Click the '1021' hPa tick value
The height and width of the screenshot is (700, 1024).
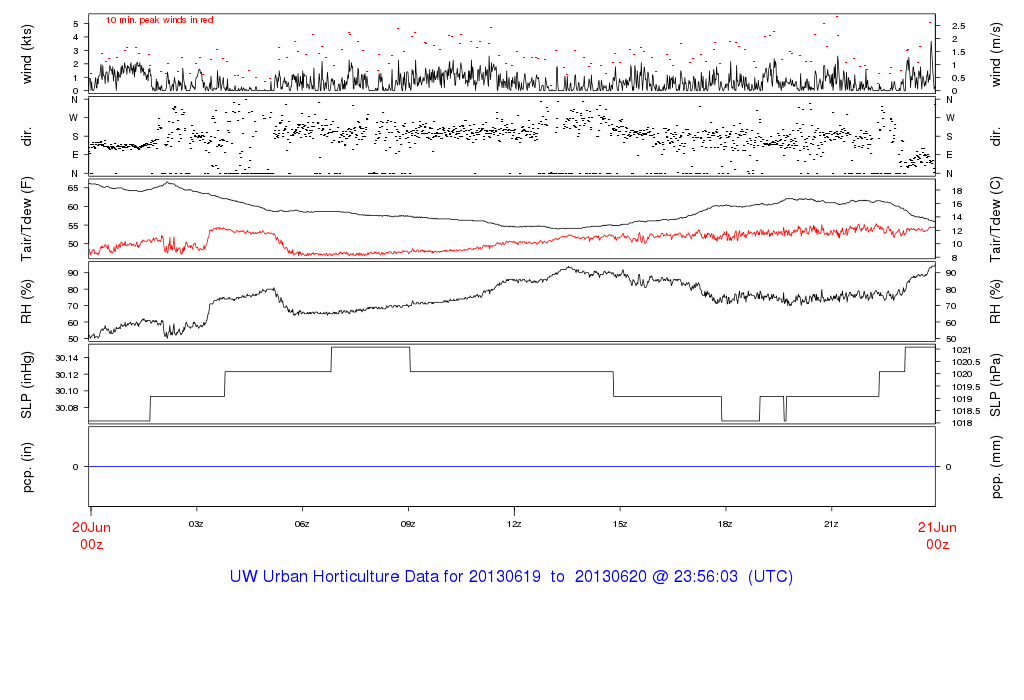click(962, 350)
